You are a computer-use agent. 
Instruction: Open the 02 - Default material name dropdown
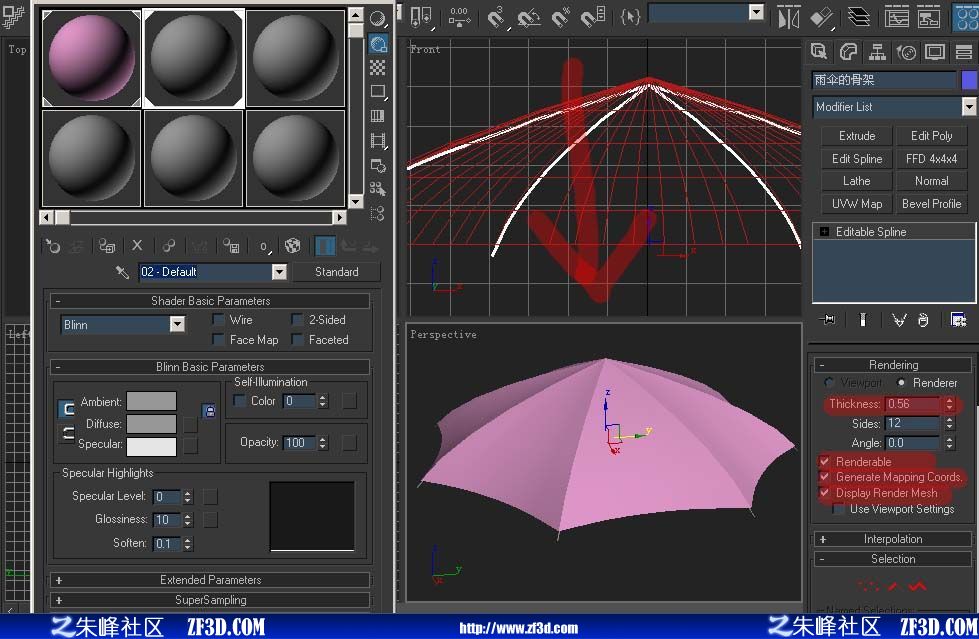click(x=279, y=272)
